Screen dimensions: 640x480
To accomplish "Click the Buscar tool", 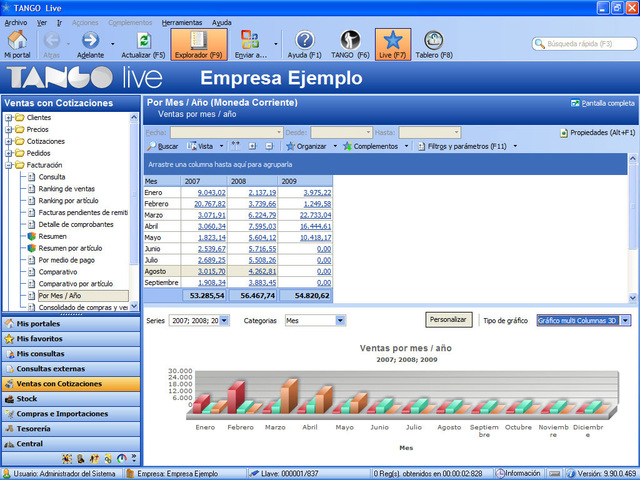I will 163,146.
